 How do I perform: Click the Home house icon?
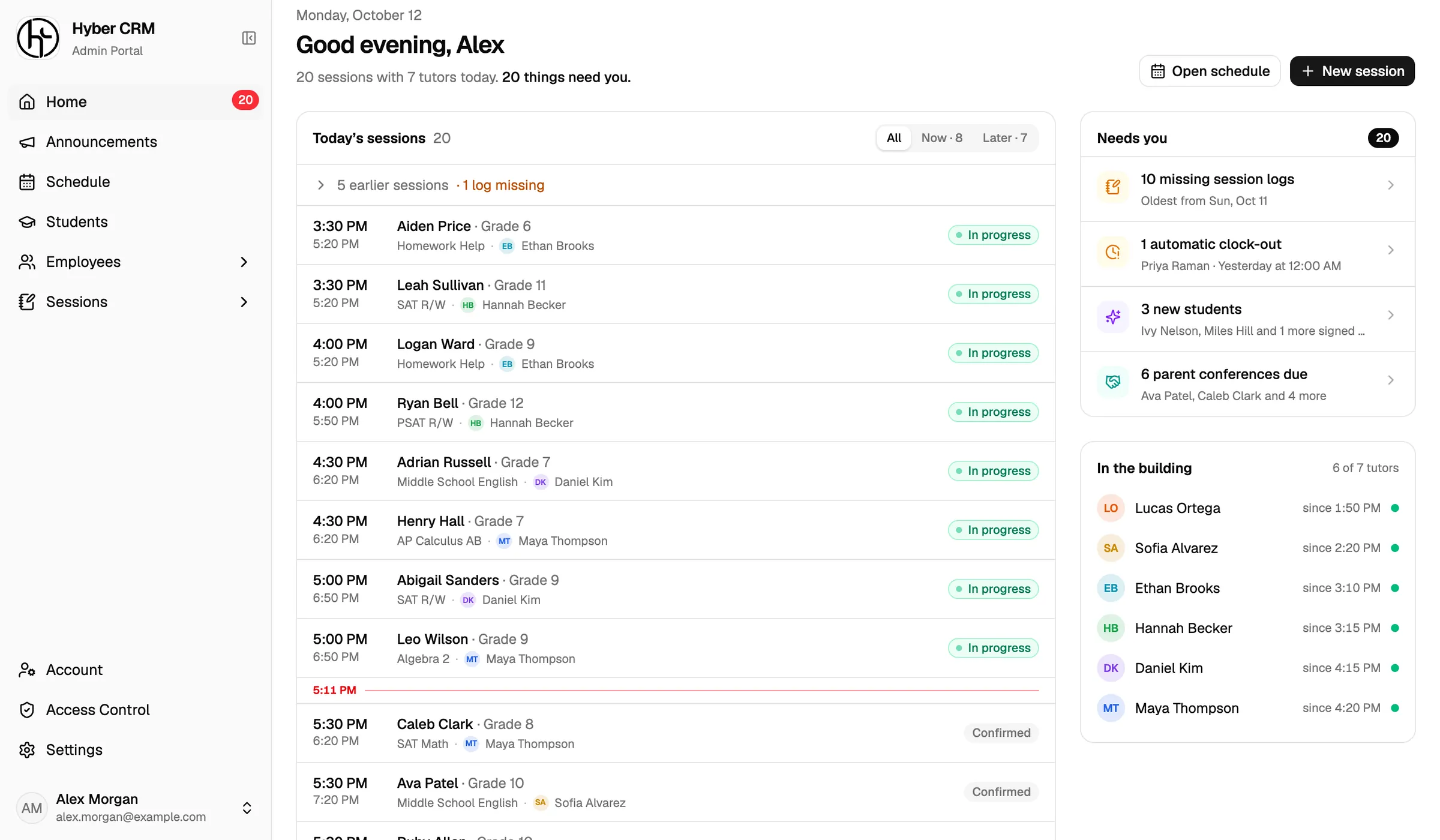(27, 102)
